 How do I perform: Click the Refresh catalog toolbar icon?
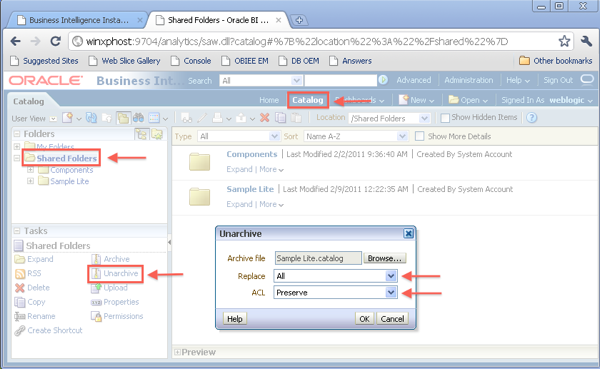(91, 118)
